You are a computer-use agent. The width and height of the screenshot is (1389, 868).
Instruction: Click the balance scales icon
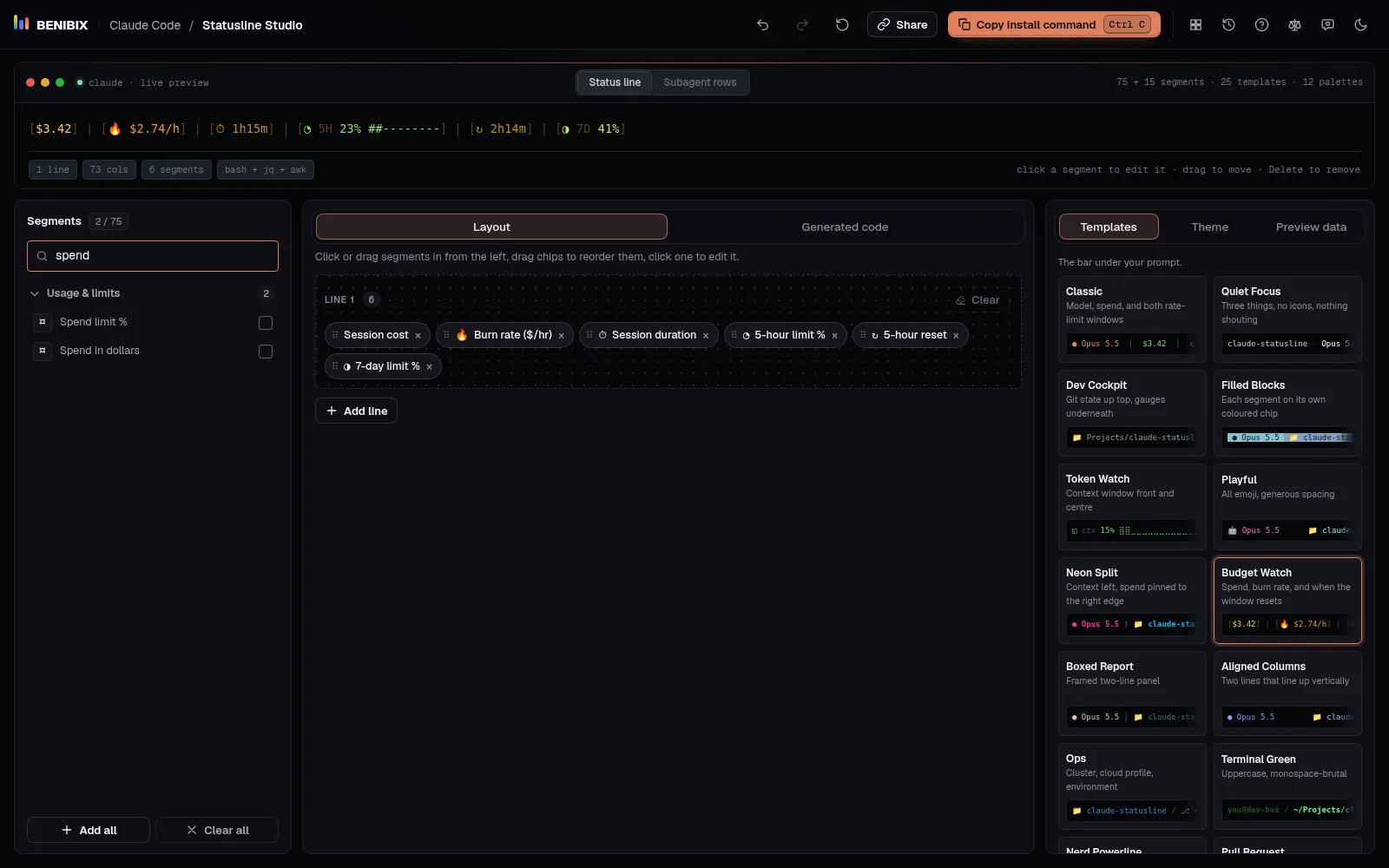click(x=1294, y=25)
